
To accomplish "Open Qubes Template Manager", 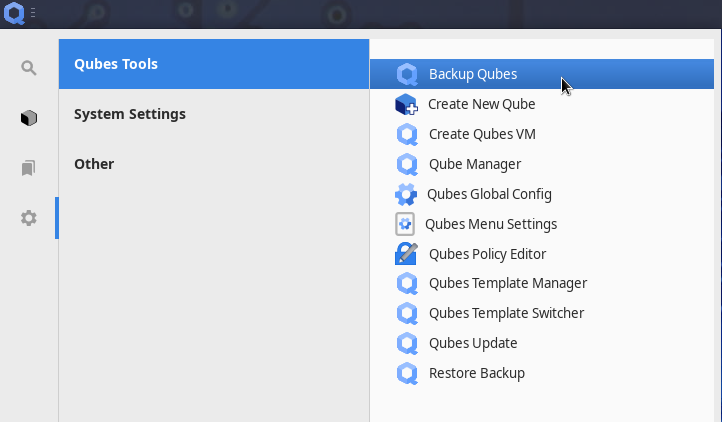I will 542,283.
